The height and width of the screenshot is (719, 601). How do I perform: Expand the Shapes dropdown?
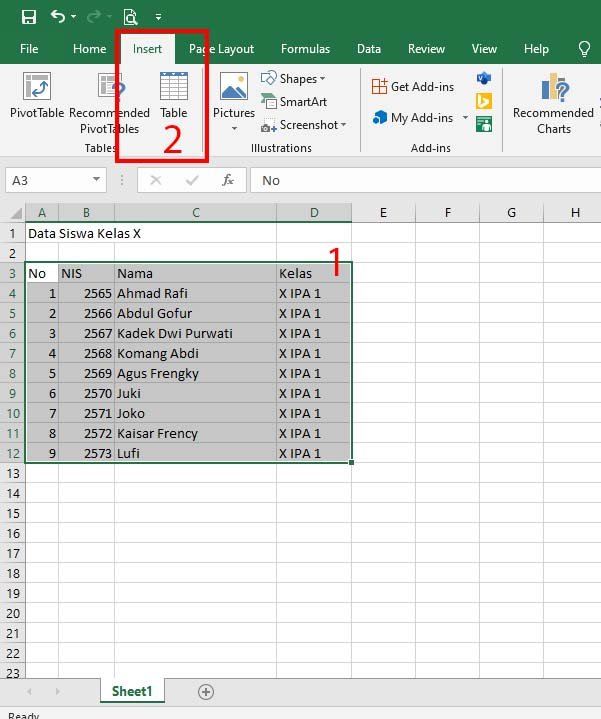tap(322, 79)
